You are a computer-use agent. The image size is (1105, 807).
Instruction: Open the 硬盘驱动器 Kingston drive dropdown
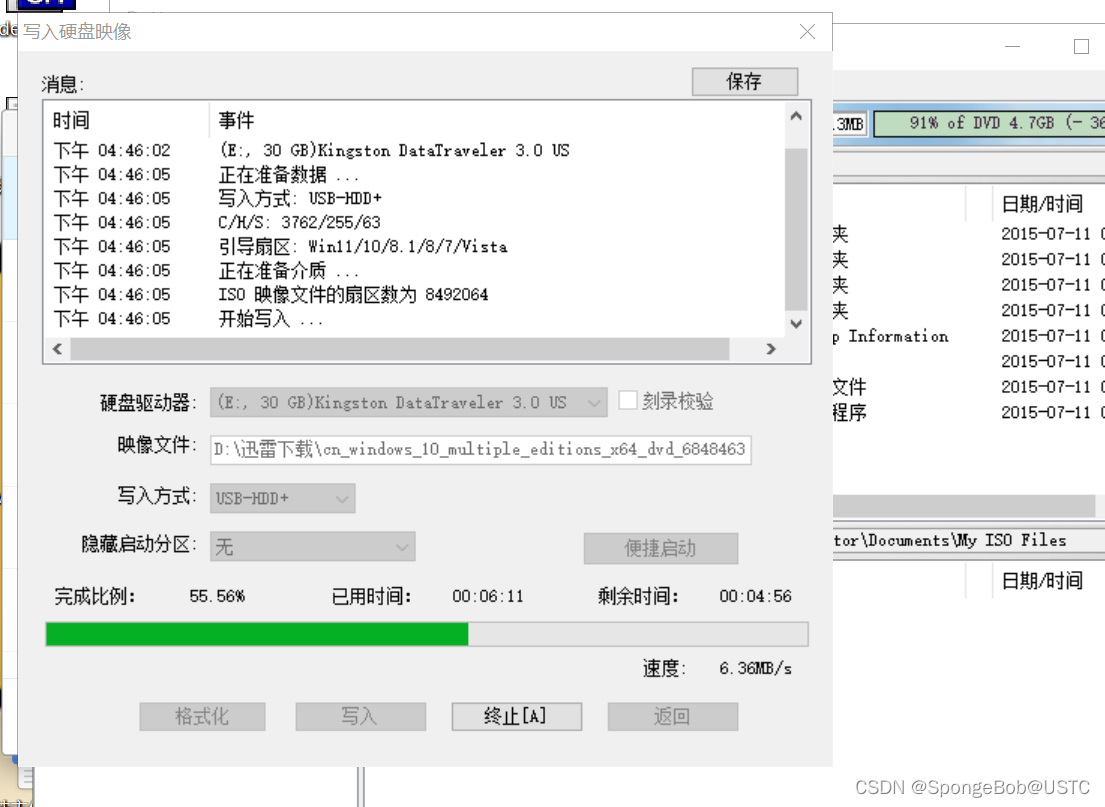408,402
